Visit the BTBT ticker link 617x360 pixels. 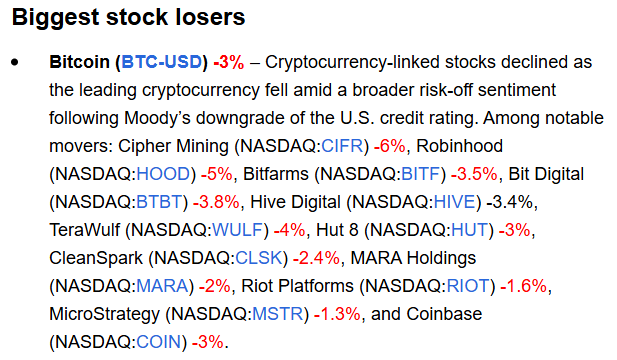coord(159,202)
